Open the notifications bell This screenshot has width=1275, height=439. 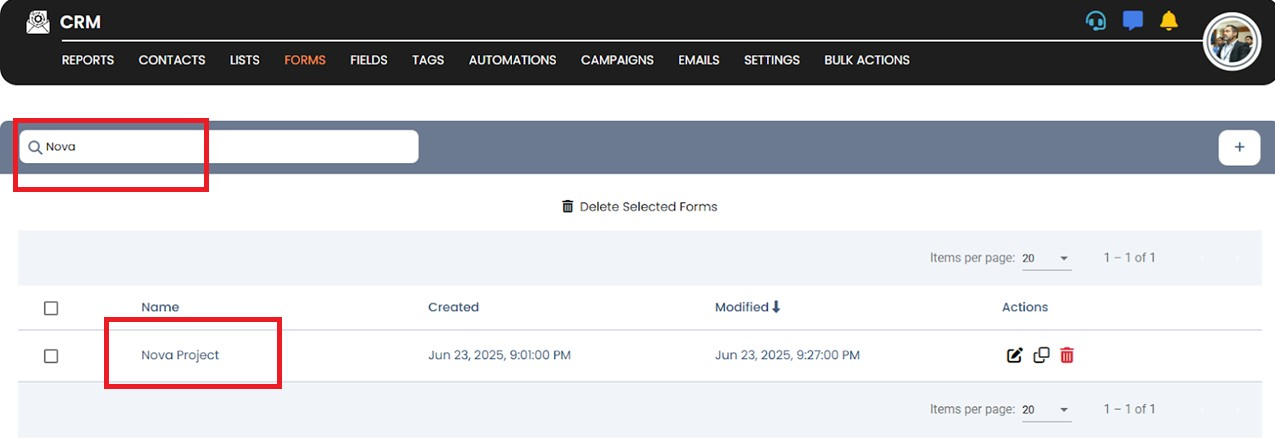click(1168, 21)
